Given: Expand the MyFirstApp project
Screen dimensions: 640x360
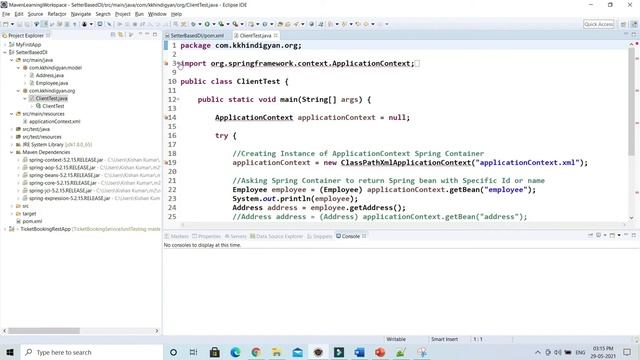Looking at the screenshot, I should (x=5, y=44).
